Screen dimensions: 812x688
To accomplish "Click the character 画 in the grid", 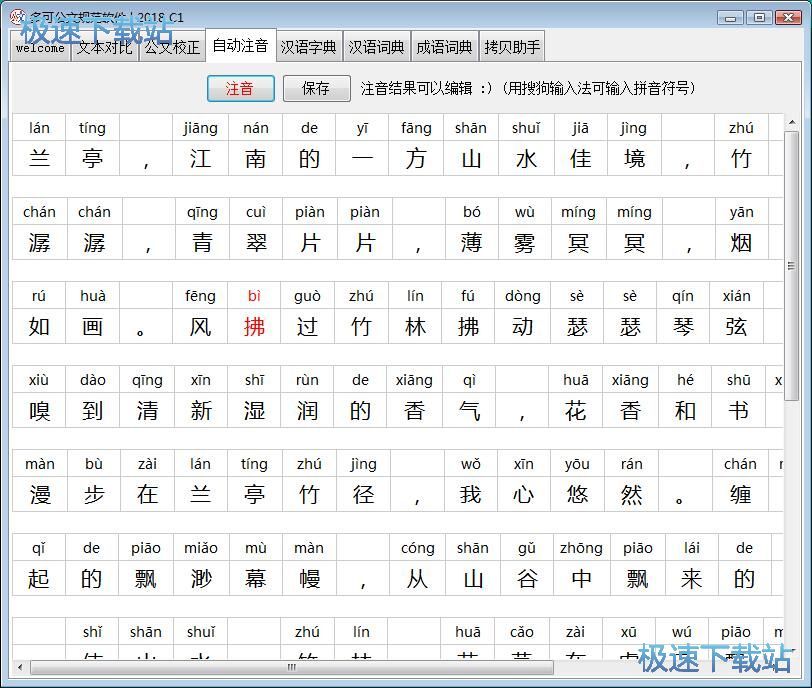I will [93, 326].
